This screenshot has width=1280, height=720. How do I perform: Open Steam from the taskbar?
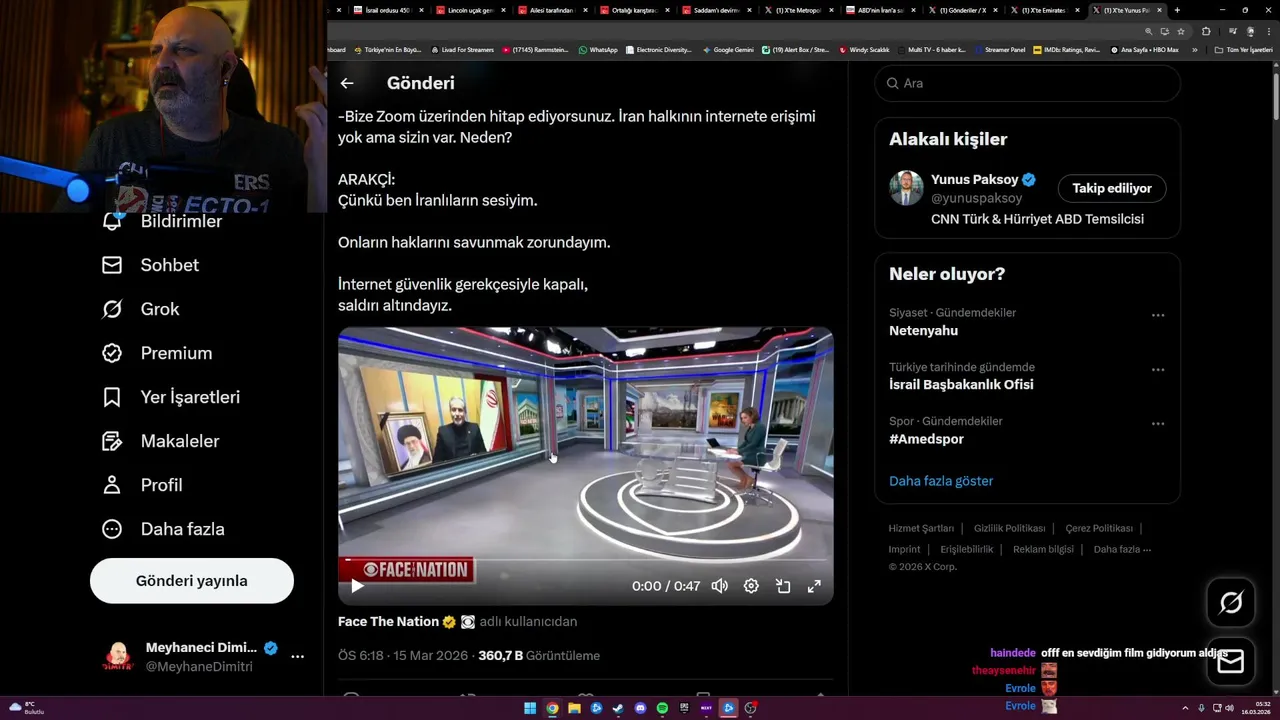(618, 708)
